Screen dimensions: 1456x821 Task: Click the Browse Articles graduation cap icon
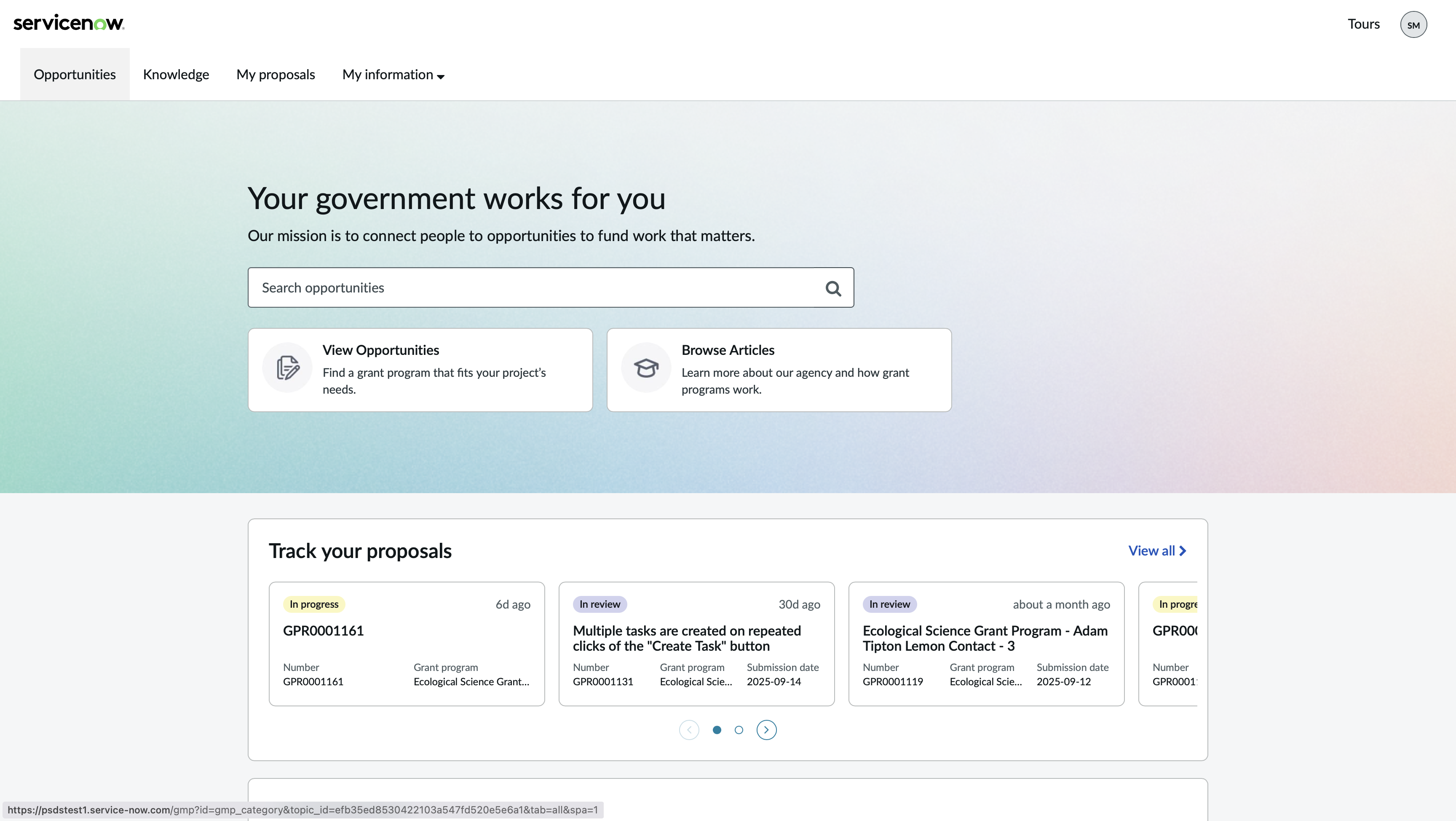pyautogui.click(x=646, y=368)
